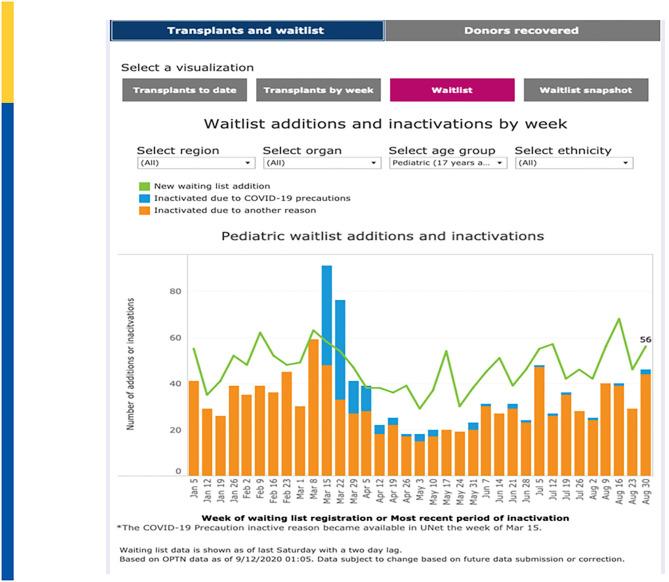Open the Donors recovered tab
Screen dimensions: 669x582
click(521, 30)
